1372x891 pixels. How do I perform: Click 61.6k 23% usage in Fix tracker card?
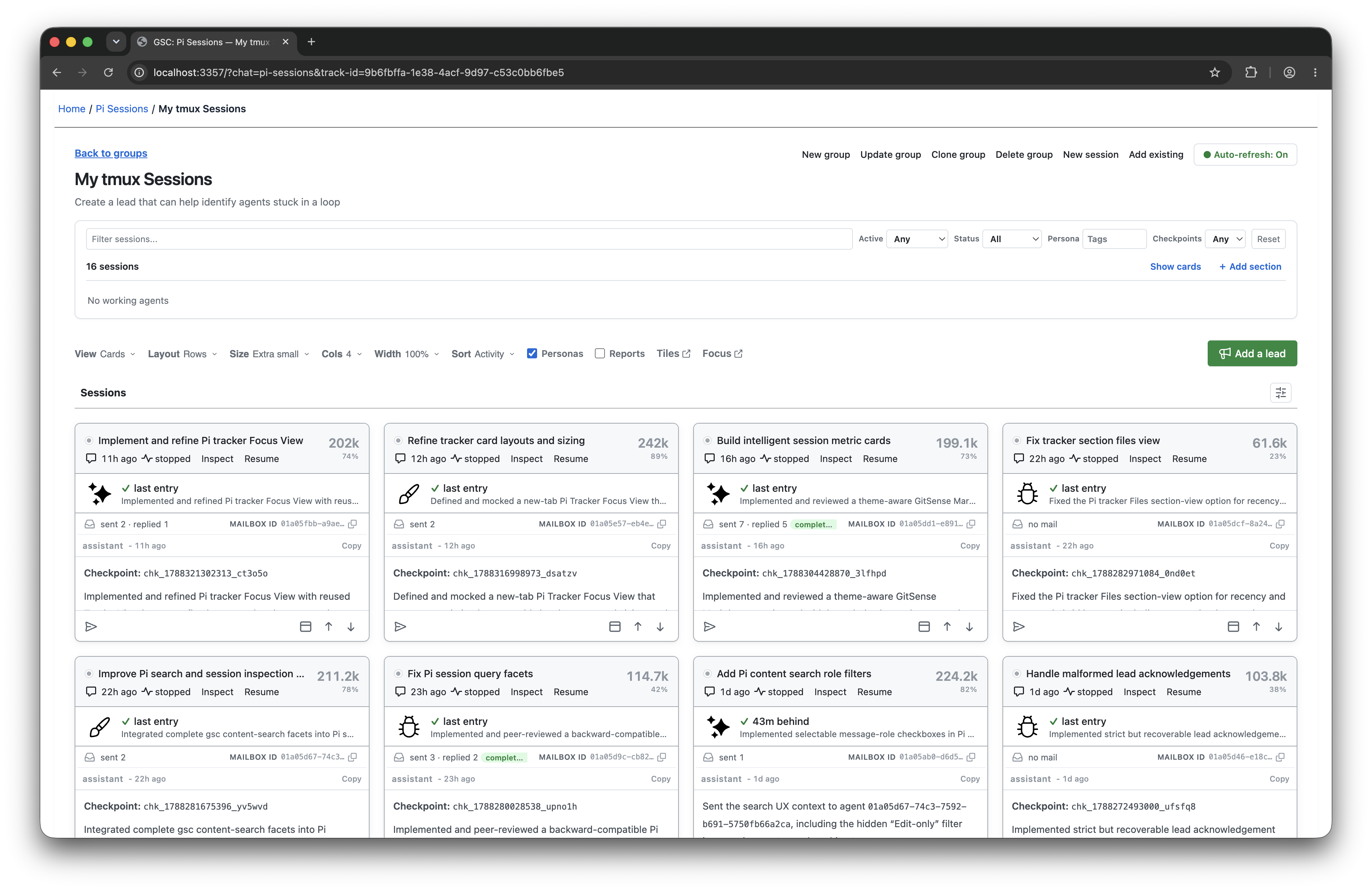pos(1269,447)
